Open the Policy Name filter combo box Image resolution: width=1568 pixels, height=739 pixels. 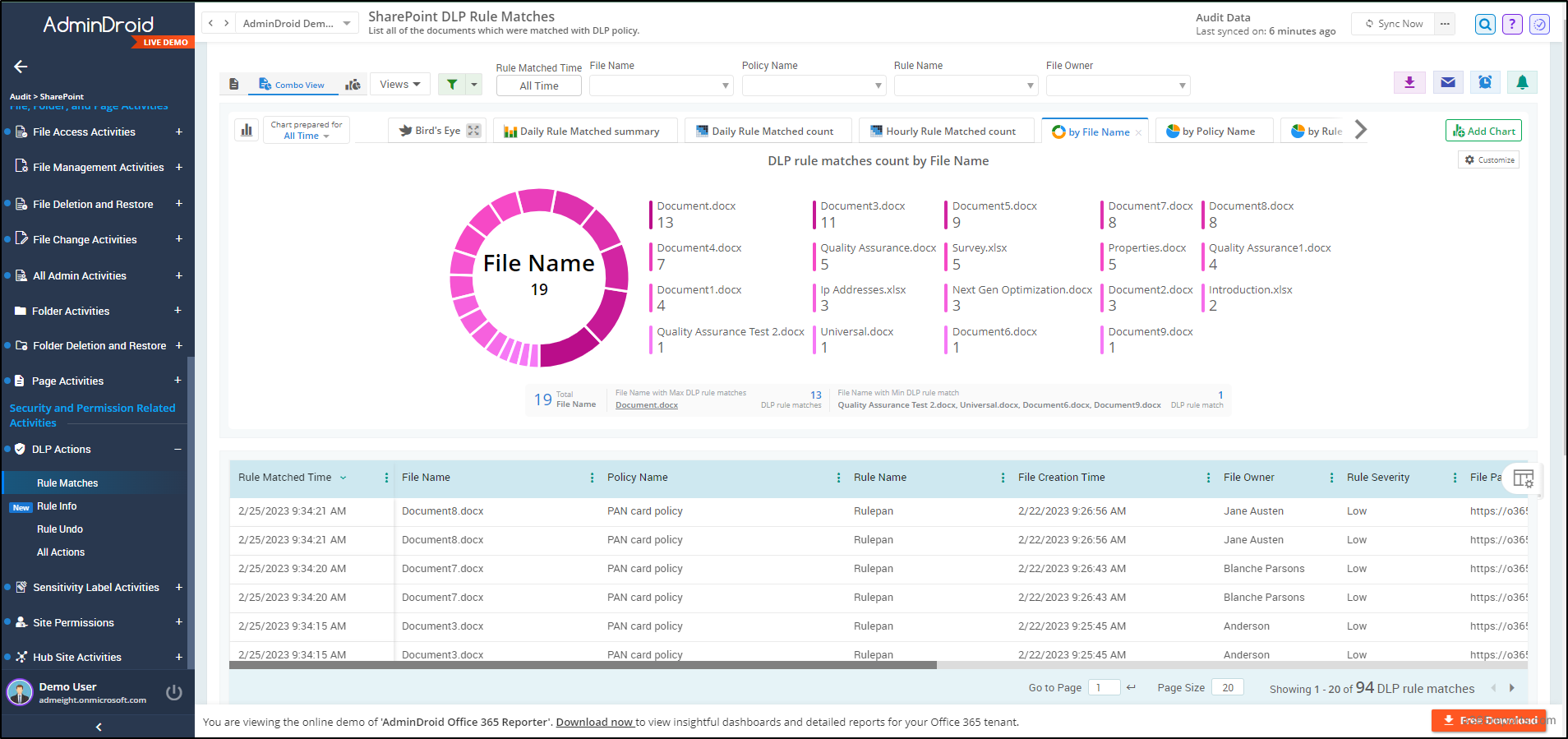[814, 85]
